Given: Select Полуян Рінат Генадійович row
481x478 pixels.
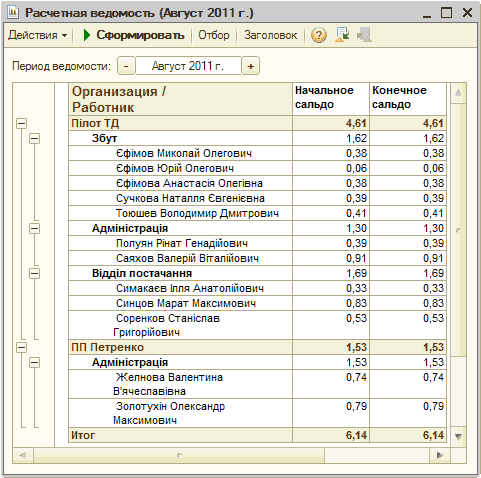Looking at the screenshot, I should [x=257, y=243].
